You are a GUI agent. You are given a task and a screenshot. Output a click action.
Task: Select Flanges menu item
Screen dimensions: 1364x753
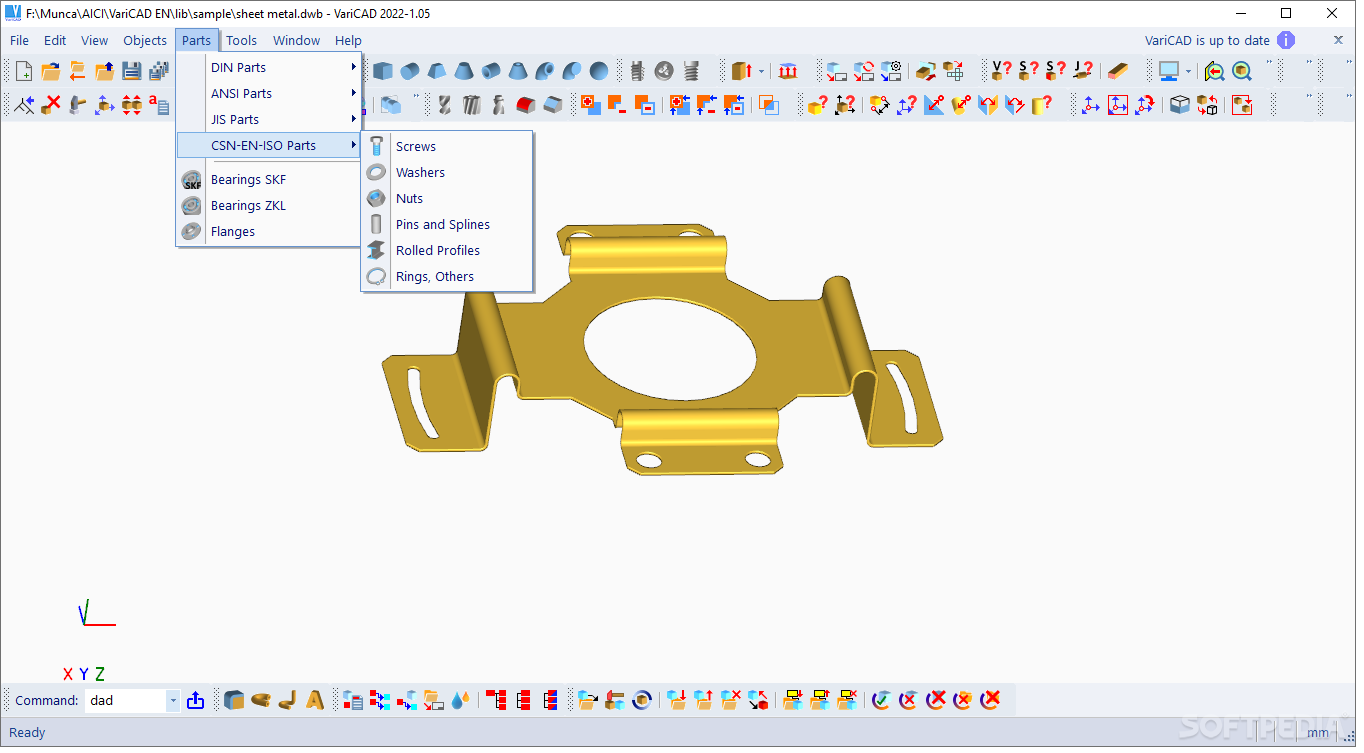[x=269, y=231]
